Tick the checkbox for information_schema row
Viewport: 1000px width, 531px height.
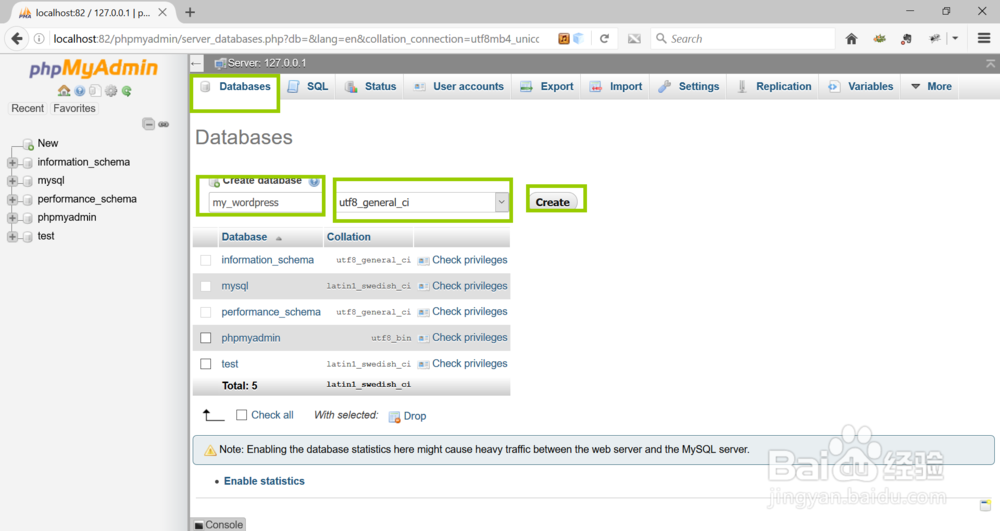pos(205,260)
